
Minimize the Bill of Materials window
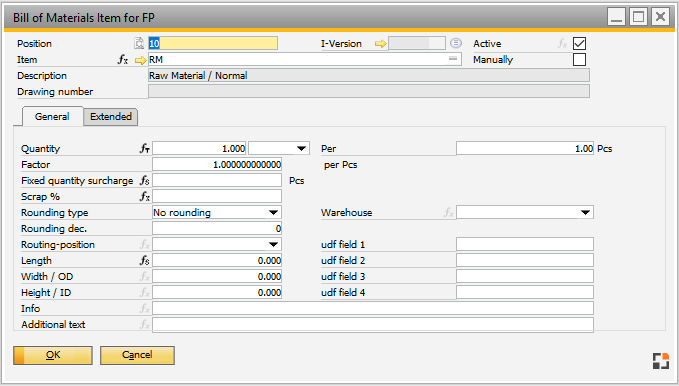[616, 17]
